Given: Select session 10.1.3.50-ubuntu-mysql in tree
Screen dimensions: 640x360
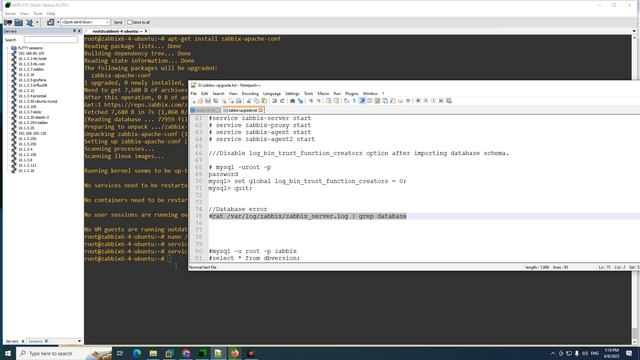Looking at the screenshot, I should [38, 101].
